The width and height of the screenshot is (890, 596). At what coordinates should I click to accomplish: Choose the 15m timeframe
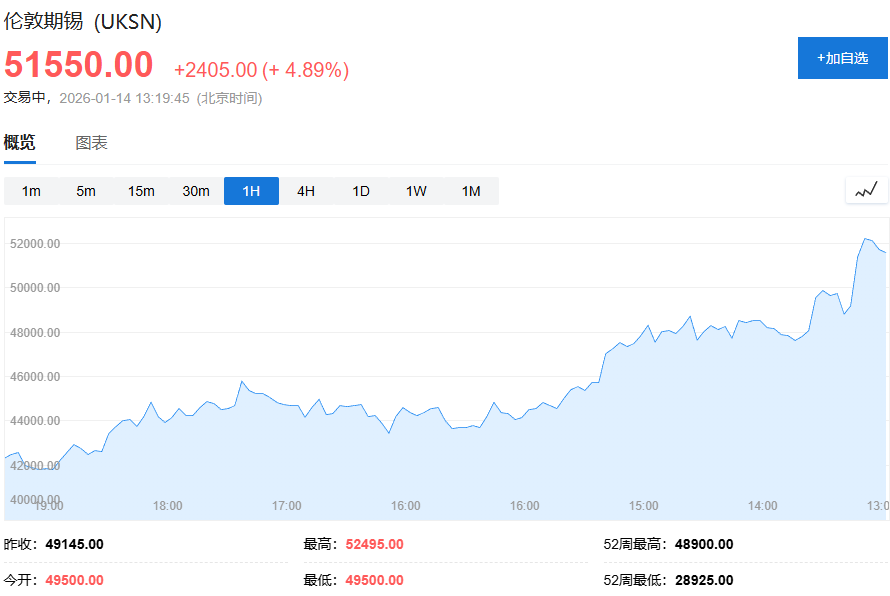[141, 191]
